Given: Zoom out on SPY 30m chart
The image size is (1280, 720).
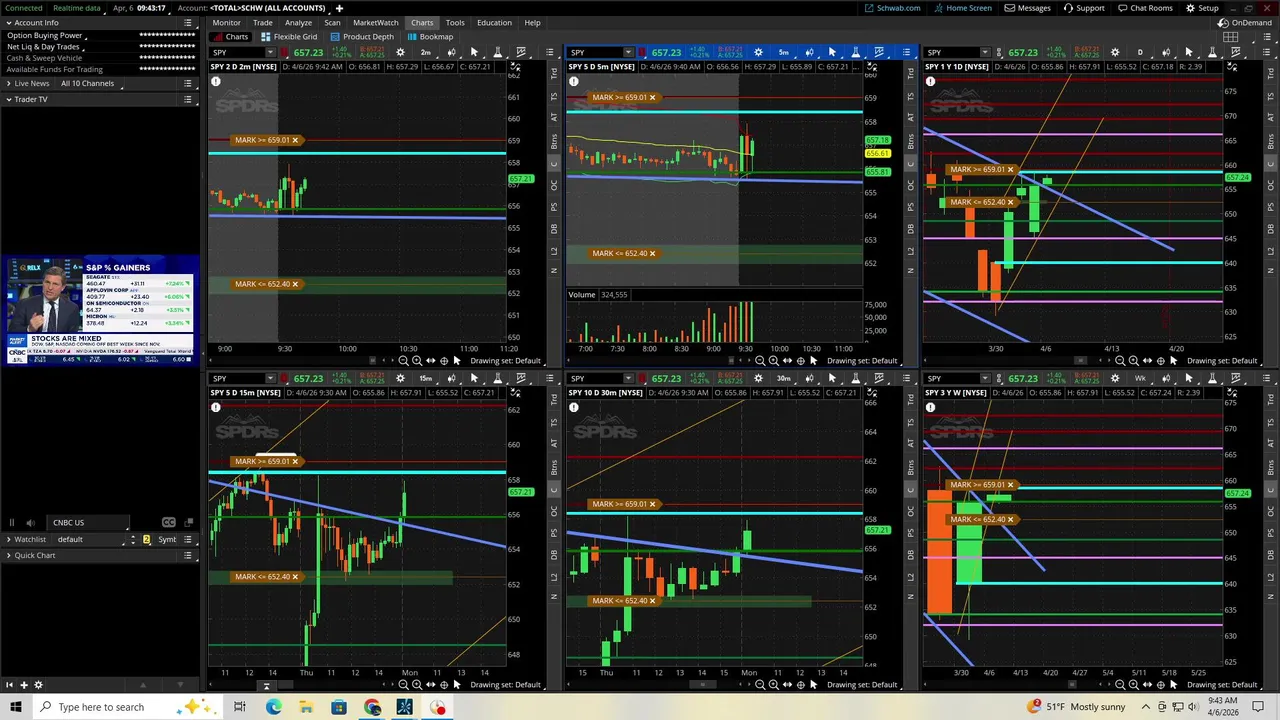Looking at the screenshot, I should pyautogui.click(x=761, y=685).
